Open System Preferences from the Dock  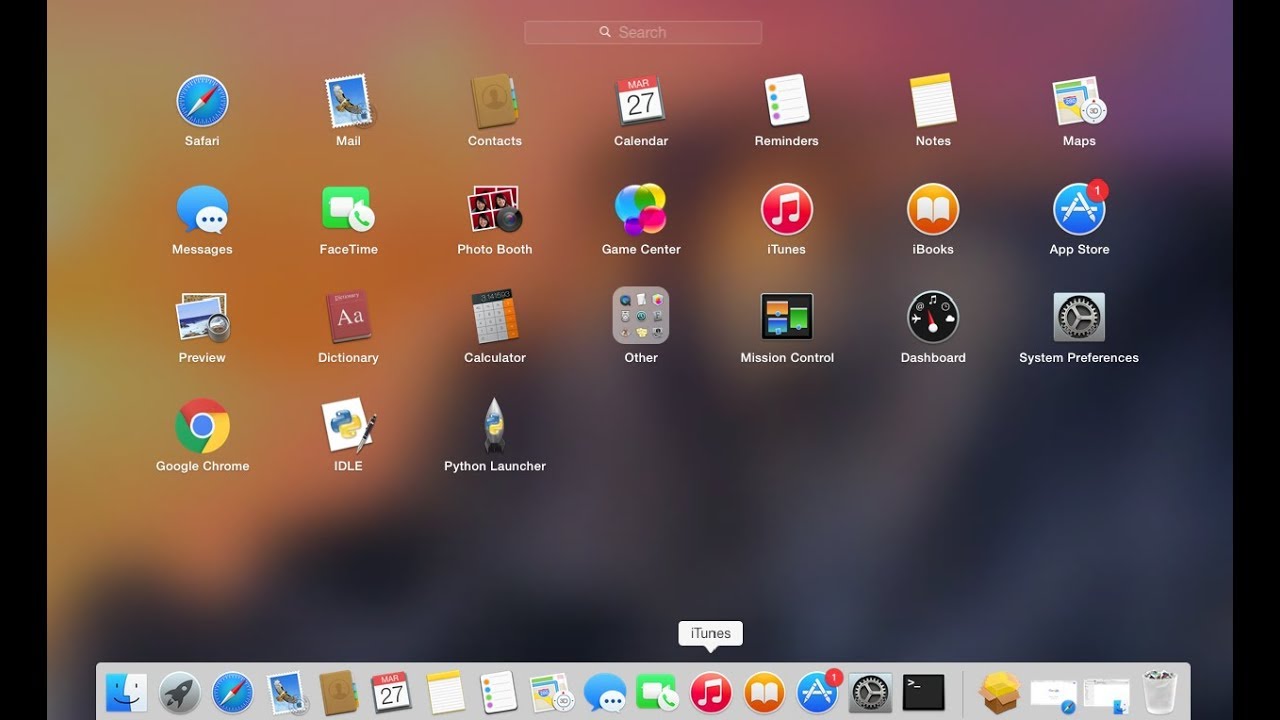coord(870,692)
